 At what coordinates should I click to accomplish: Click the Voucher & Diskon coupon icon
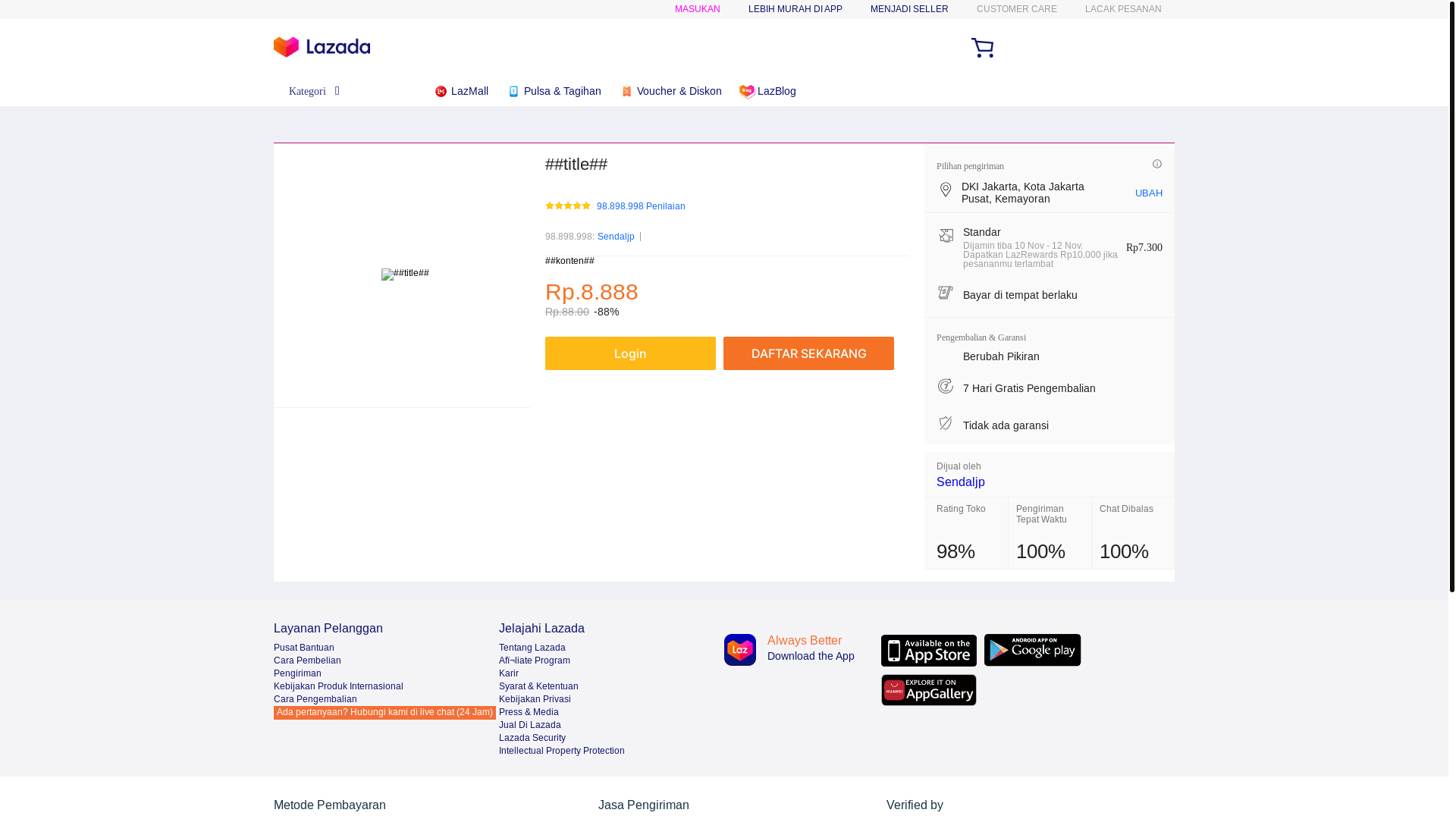click(626, 92)
